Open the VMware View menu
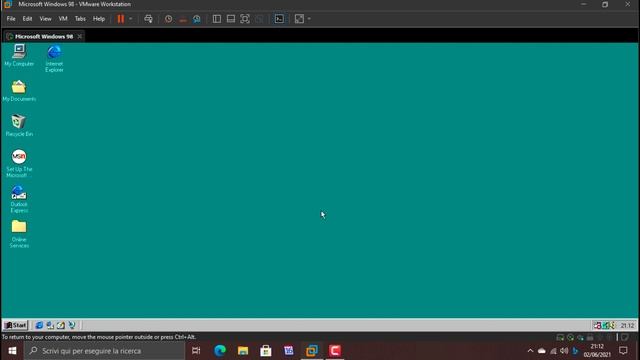Screen dimensions: 640x360 point(45,19)
